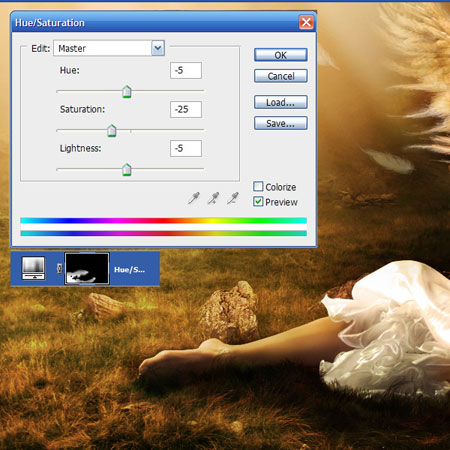Click OK to apply Hue/Saturation
This screenshot has height=450, width=450.
(x=281, y=55)
